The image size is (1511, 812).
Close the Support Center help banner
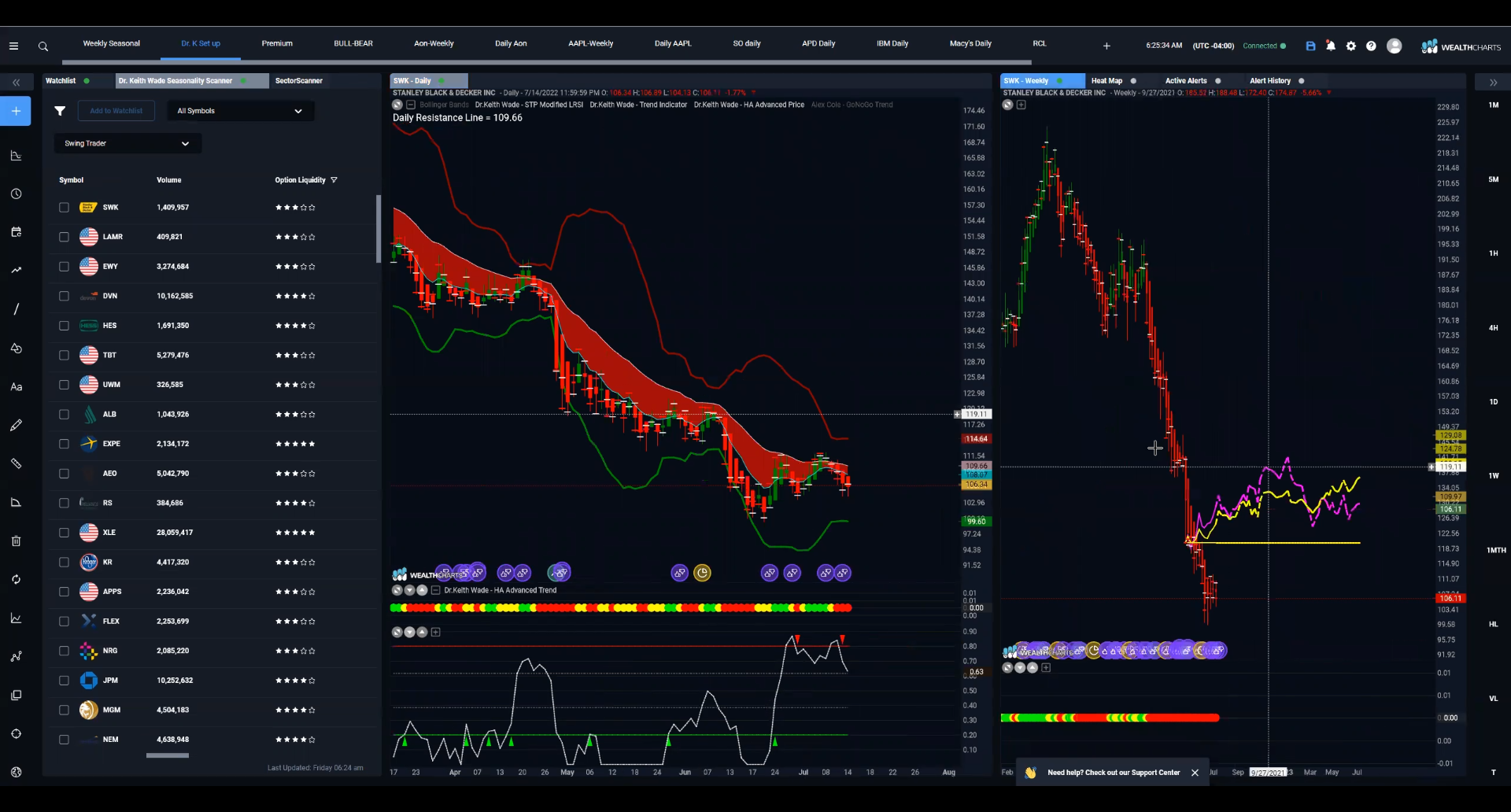pyautogui.click(x=1195, y=773)
